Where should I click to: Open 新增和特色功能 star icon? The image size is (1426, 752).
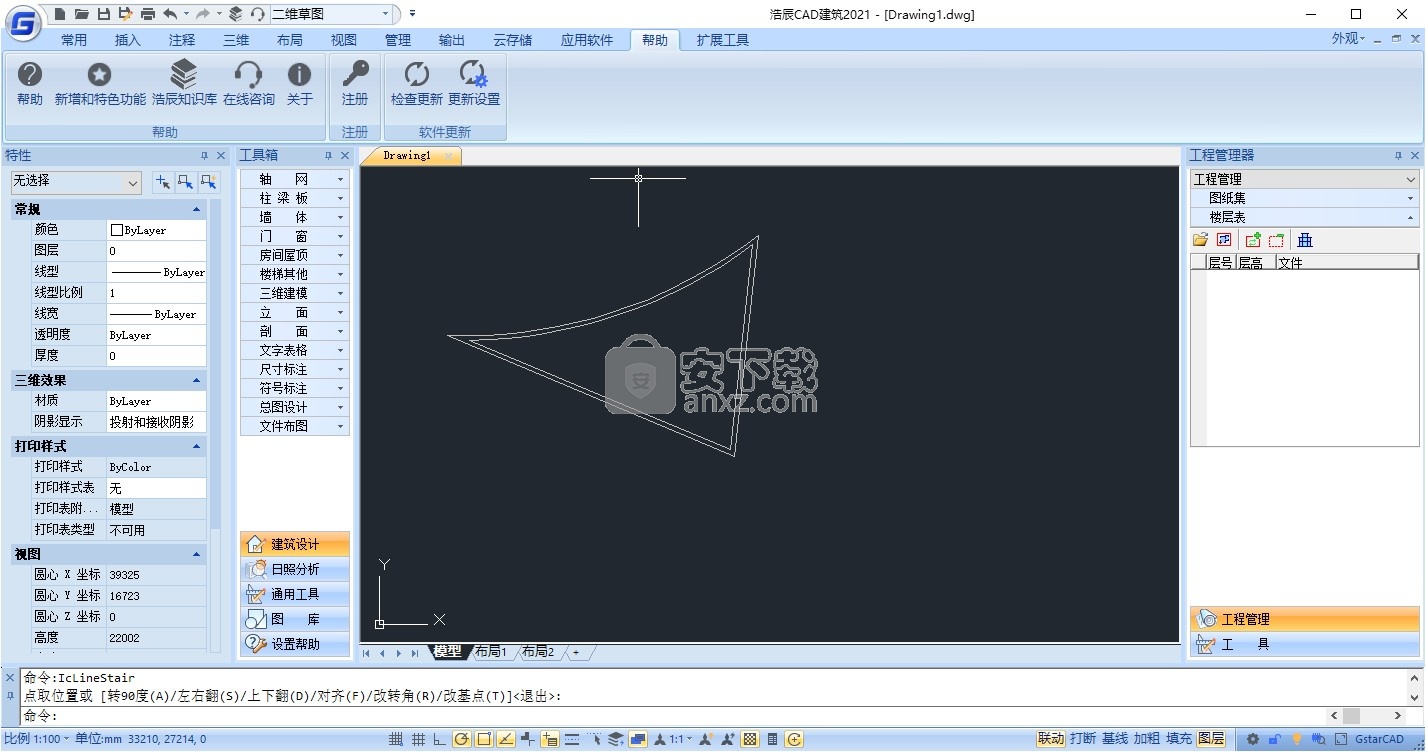pos(100,84)
